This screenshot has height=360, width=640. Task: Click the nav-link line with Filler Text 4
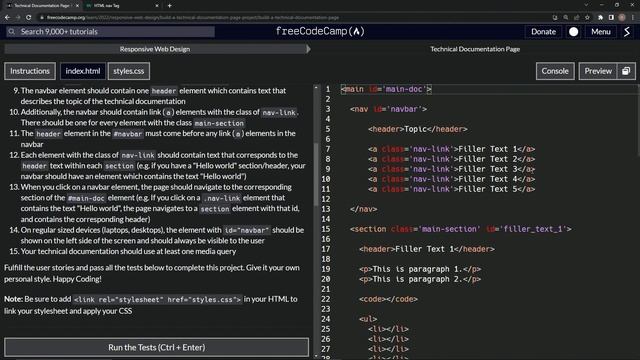tap(451, 179)
